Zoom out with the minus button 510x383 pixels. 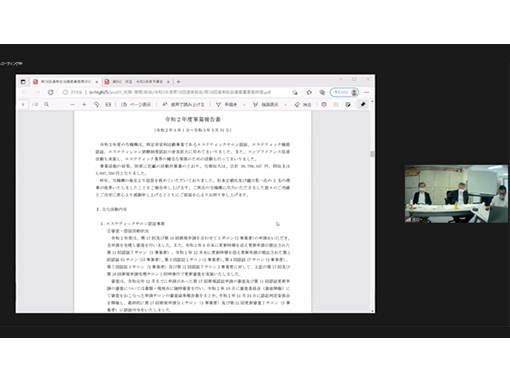(x=72, y=105)
